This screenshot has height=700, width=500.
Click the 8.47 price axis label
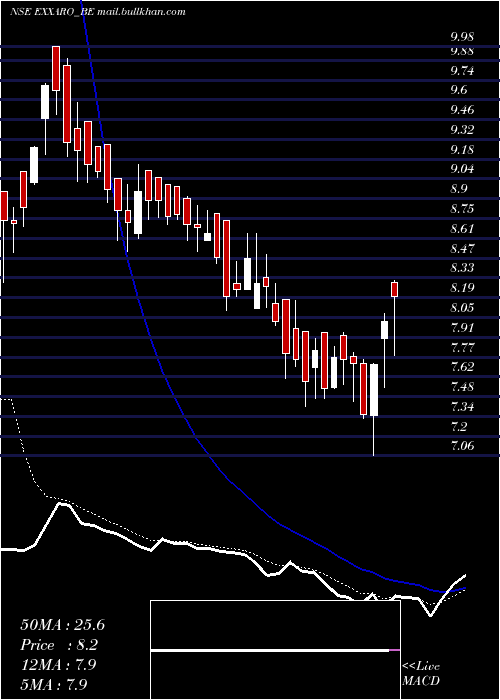pyautogui.click(x=462, y=248)
